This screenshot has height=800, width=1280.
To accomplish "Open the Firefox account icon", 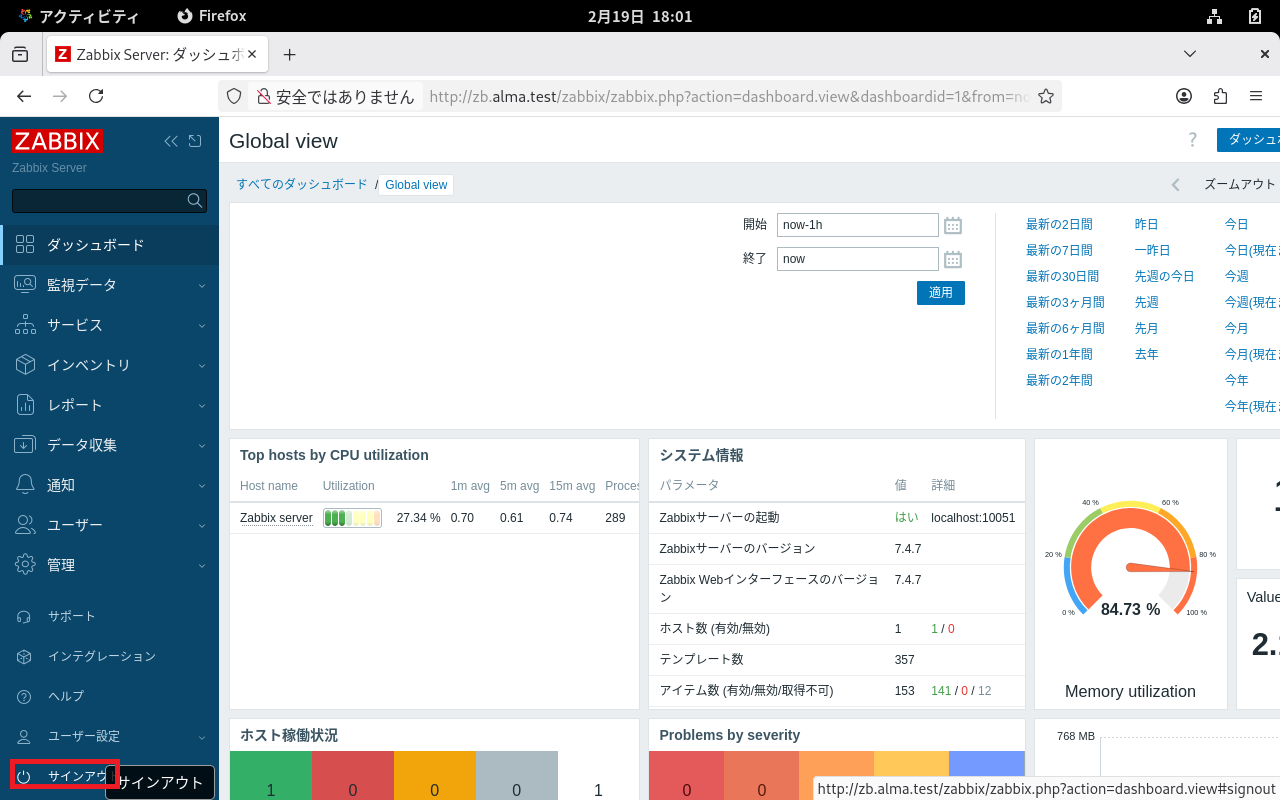I will tap(1184, 96).
